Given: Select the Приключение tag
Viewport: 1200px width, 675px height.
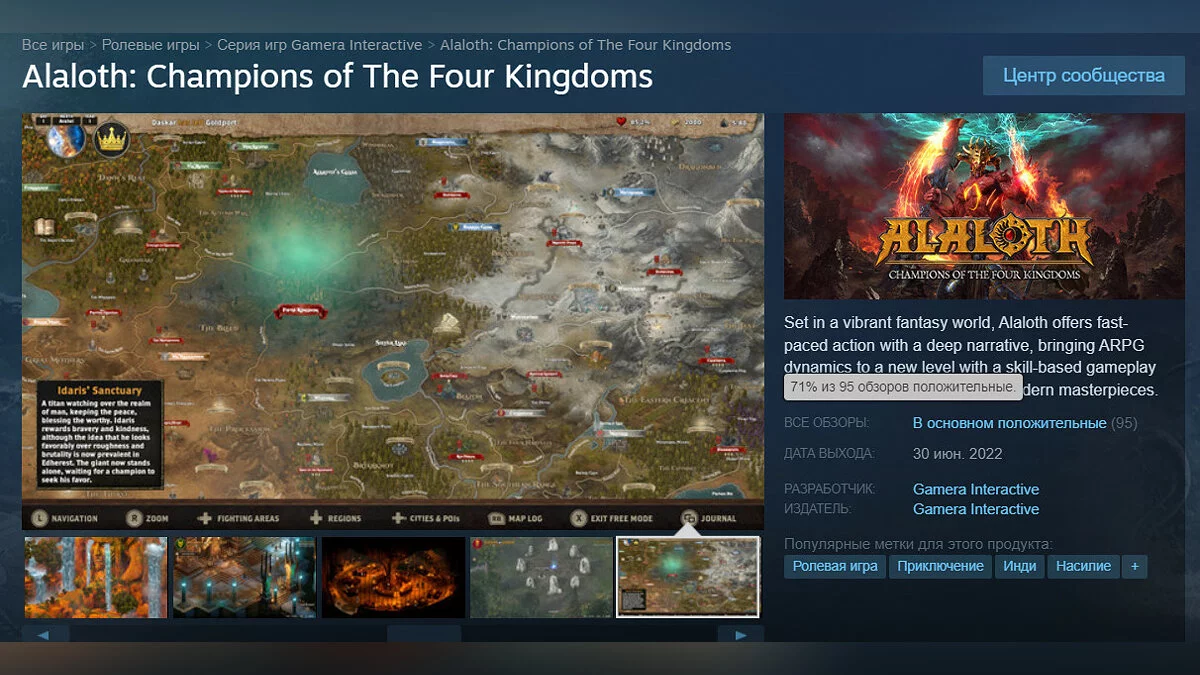Looking at the screenshot, I should 940,566.
